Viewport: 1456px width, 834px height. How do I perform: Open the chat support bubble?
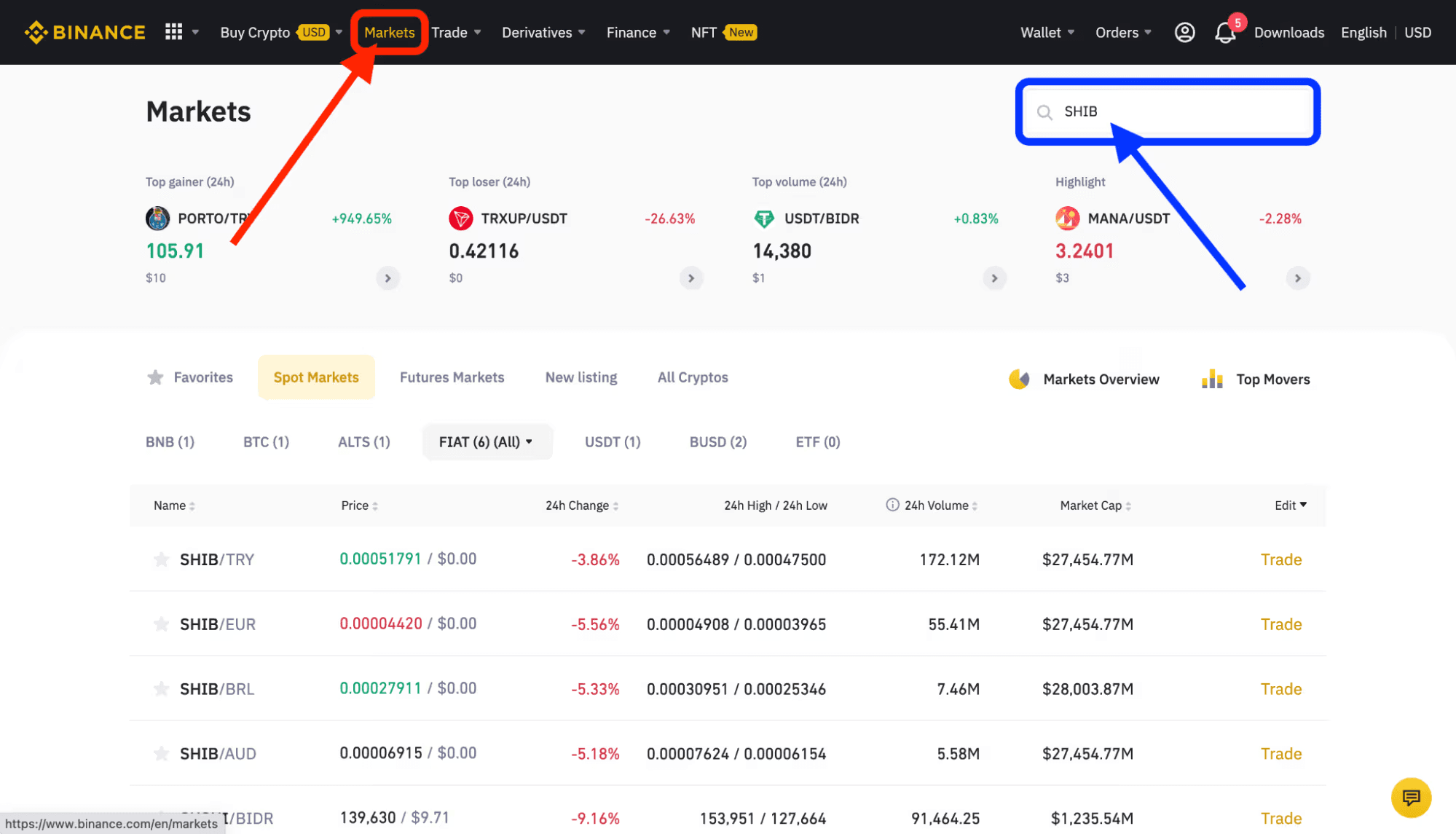pos(1412,798)
